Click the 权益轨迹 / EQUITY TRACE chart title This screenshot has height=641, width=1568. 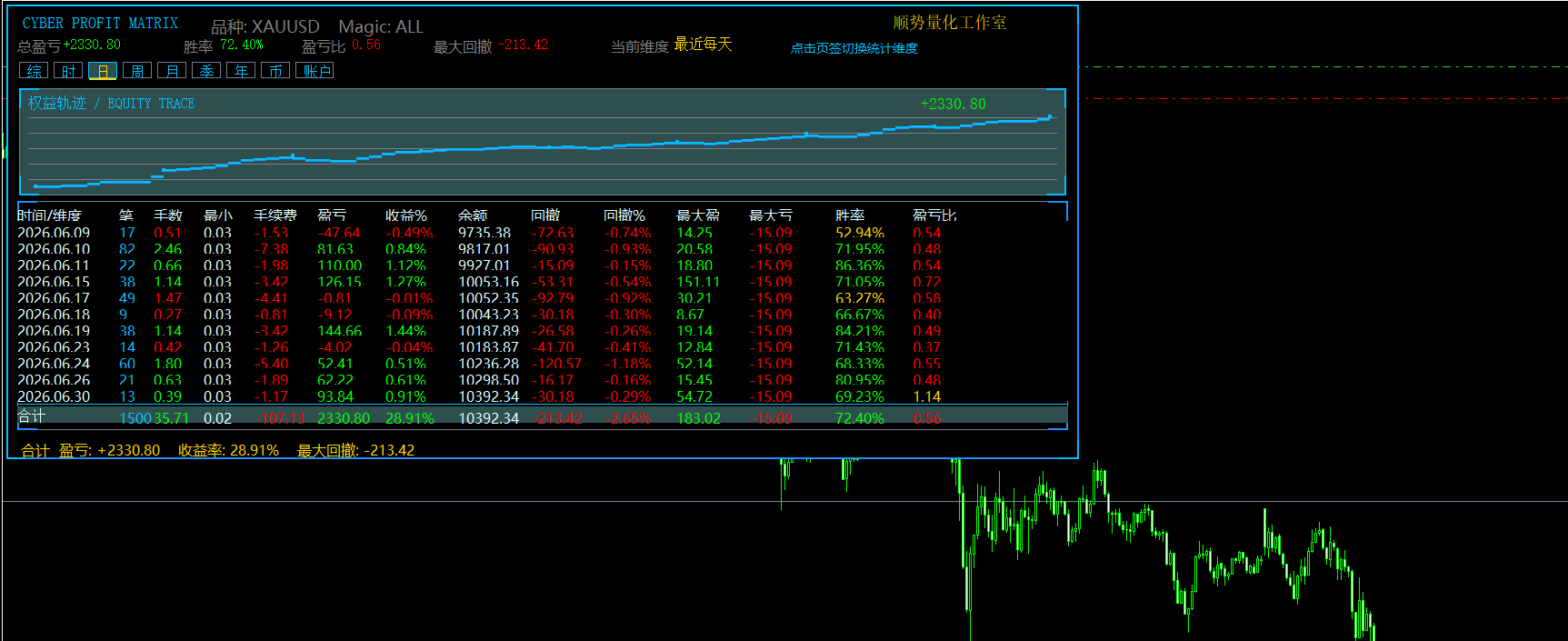click(x=111, y=104)
